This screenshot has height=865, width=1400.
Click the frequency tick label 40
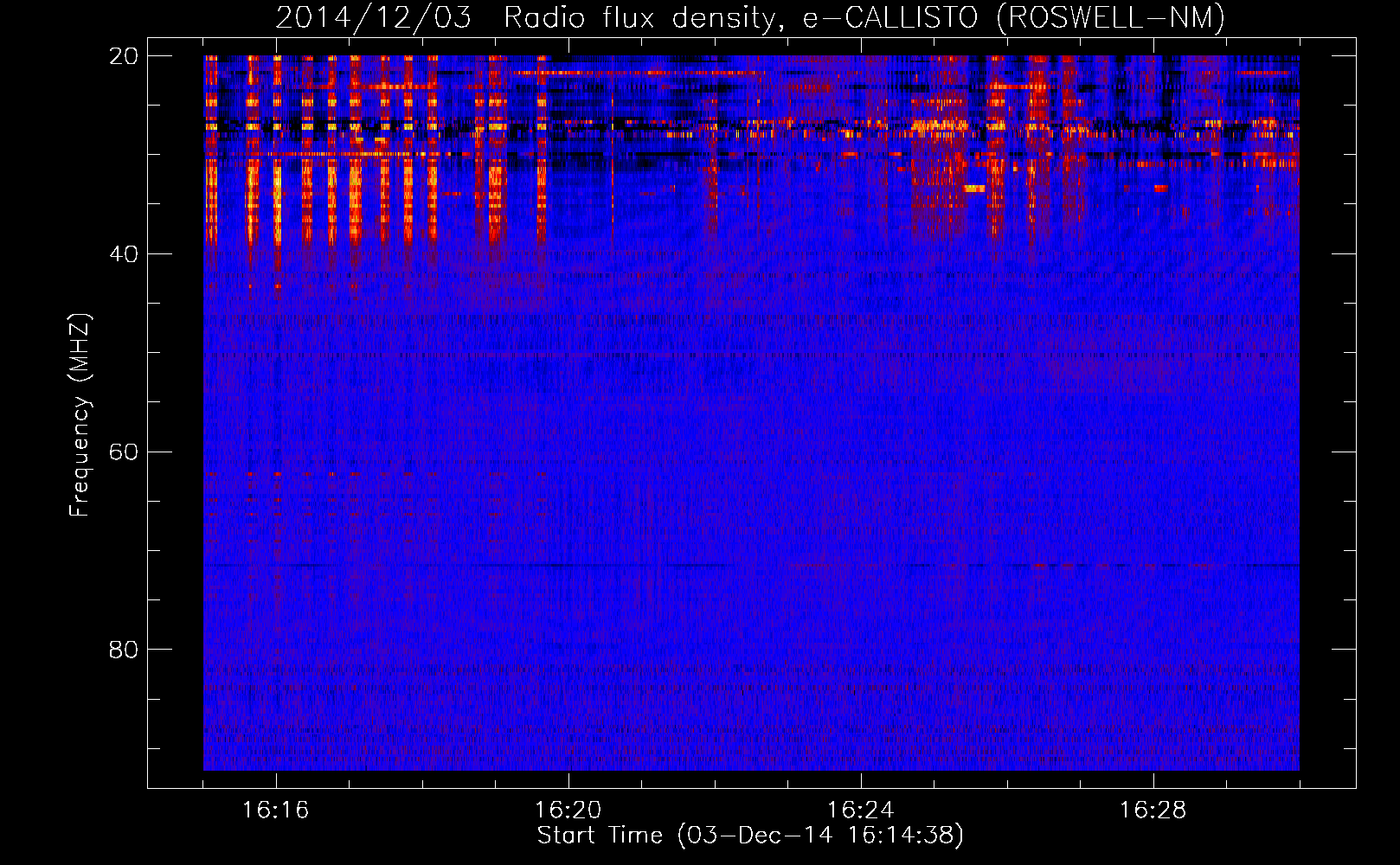pyautogui.click(x=123, y=254)
